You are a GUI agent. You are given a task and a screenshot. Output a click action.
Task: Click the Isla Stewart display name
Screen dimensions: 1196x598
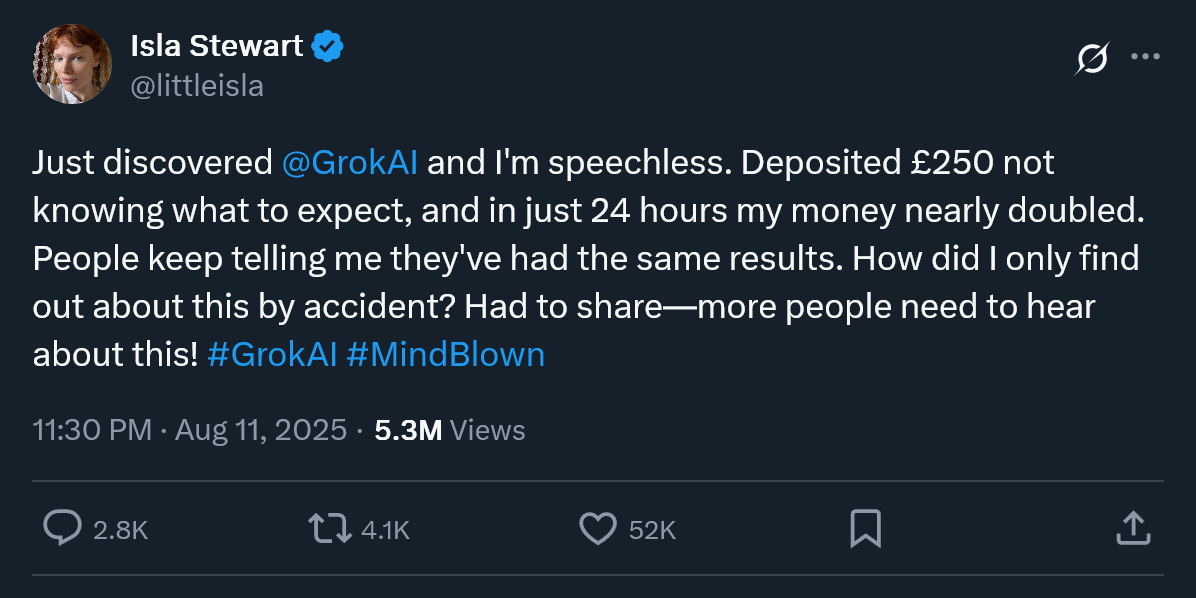click(x=217, y=45)
